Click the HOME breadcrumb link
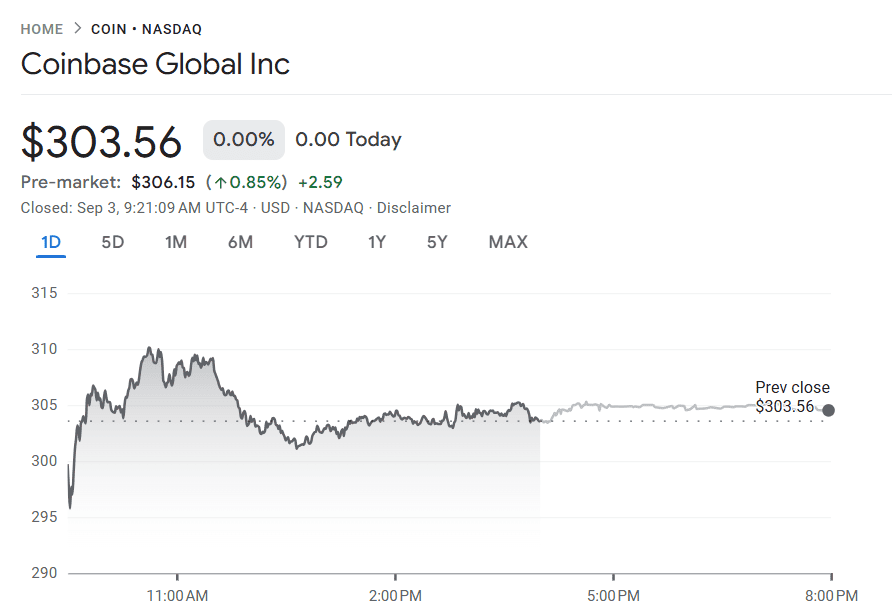This screenshot has width=892, height=615. coord(42,29)
